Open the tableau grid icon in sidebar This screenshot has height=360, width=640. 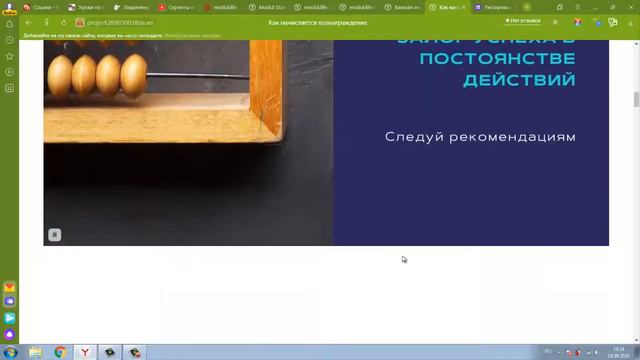[9, 88]
